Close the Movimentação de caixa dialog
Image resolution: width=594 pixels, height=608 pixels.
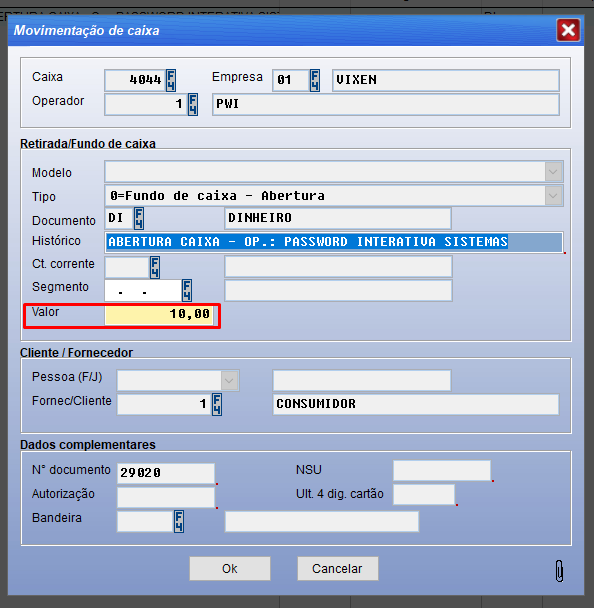pos(568,30)
